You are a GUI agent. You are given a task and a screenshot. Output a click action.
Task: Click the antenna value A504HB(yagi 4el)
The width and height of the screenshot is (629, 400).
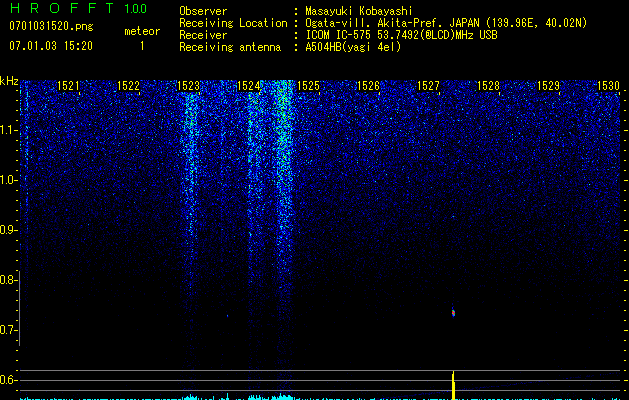[353, 47]
